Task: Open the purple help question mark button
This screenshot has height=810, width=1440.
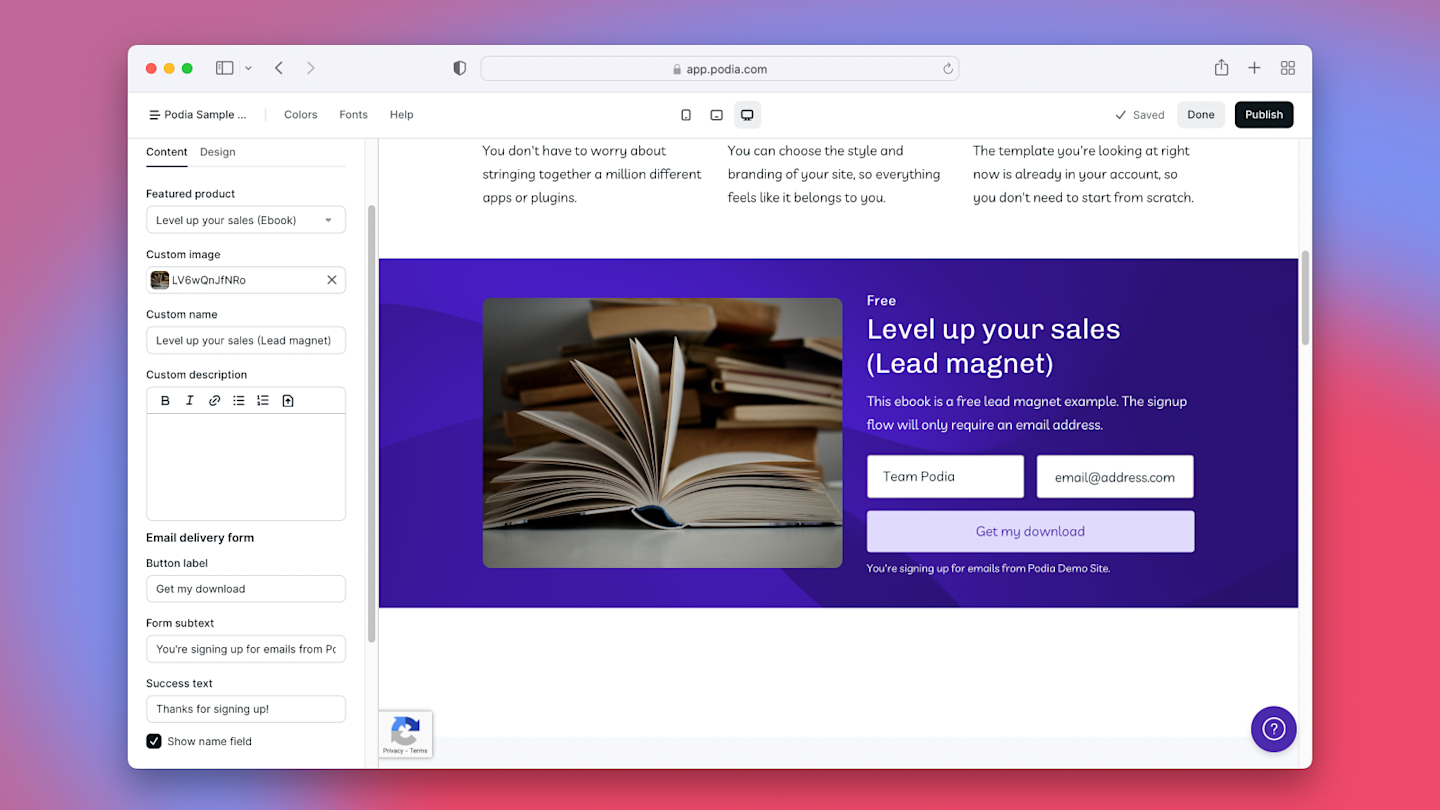Action: point(1274,729)
